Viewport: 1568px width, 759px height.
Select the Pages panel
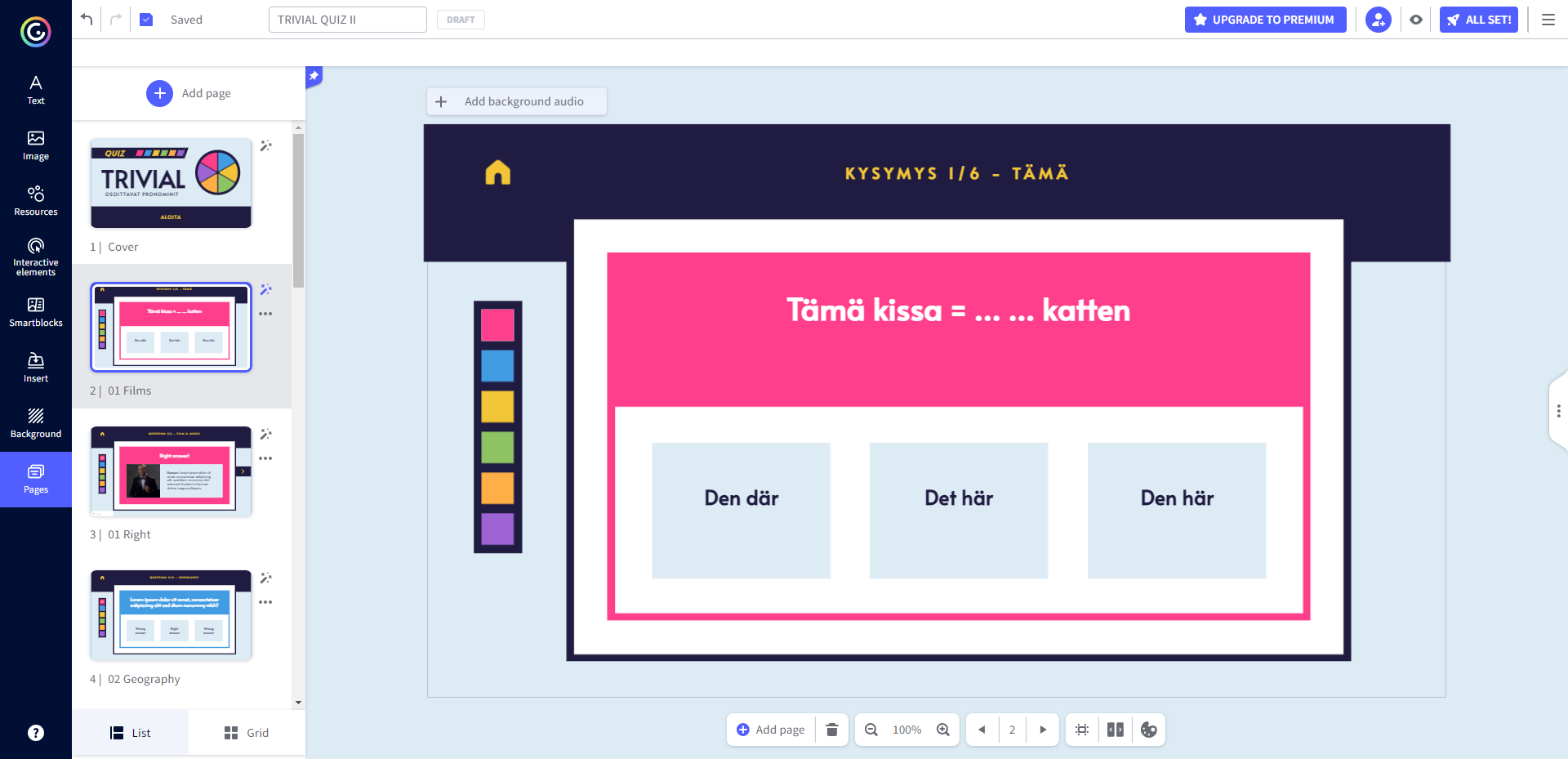pos(36,480)
